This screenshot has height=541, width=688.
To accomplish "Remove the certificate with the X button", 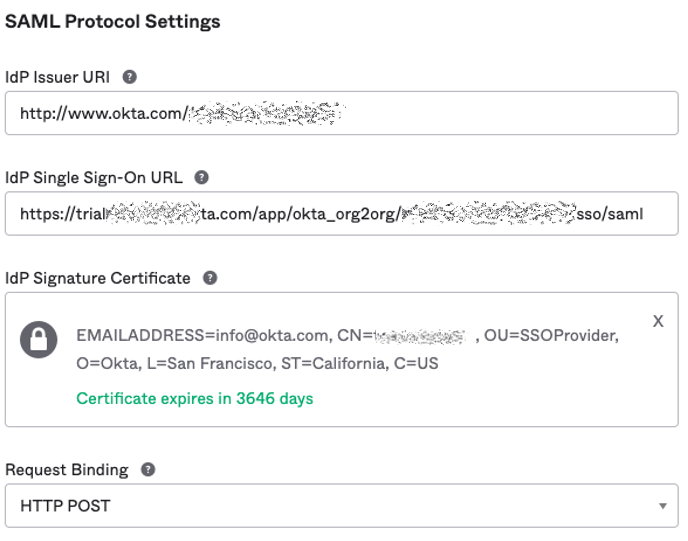I will pyautogui.click(x=658, y=321).
